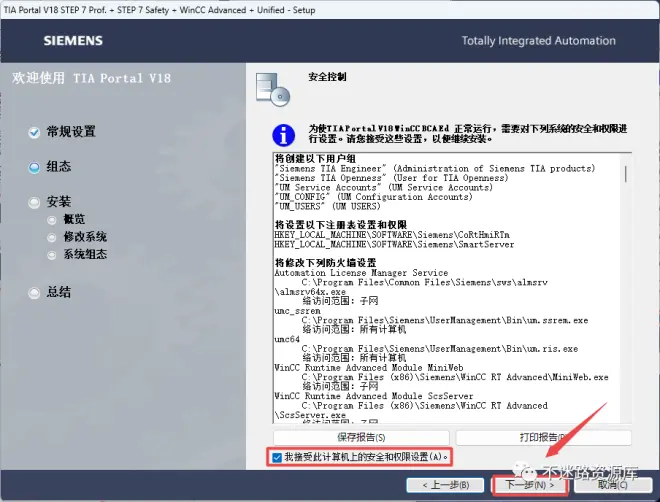Click the WinCC Runtime Advanced Module MiniWeb line

pos(369,368)
